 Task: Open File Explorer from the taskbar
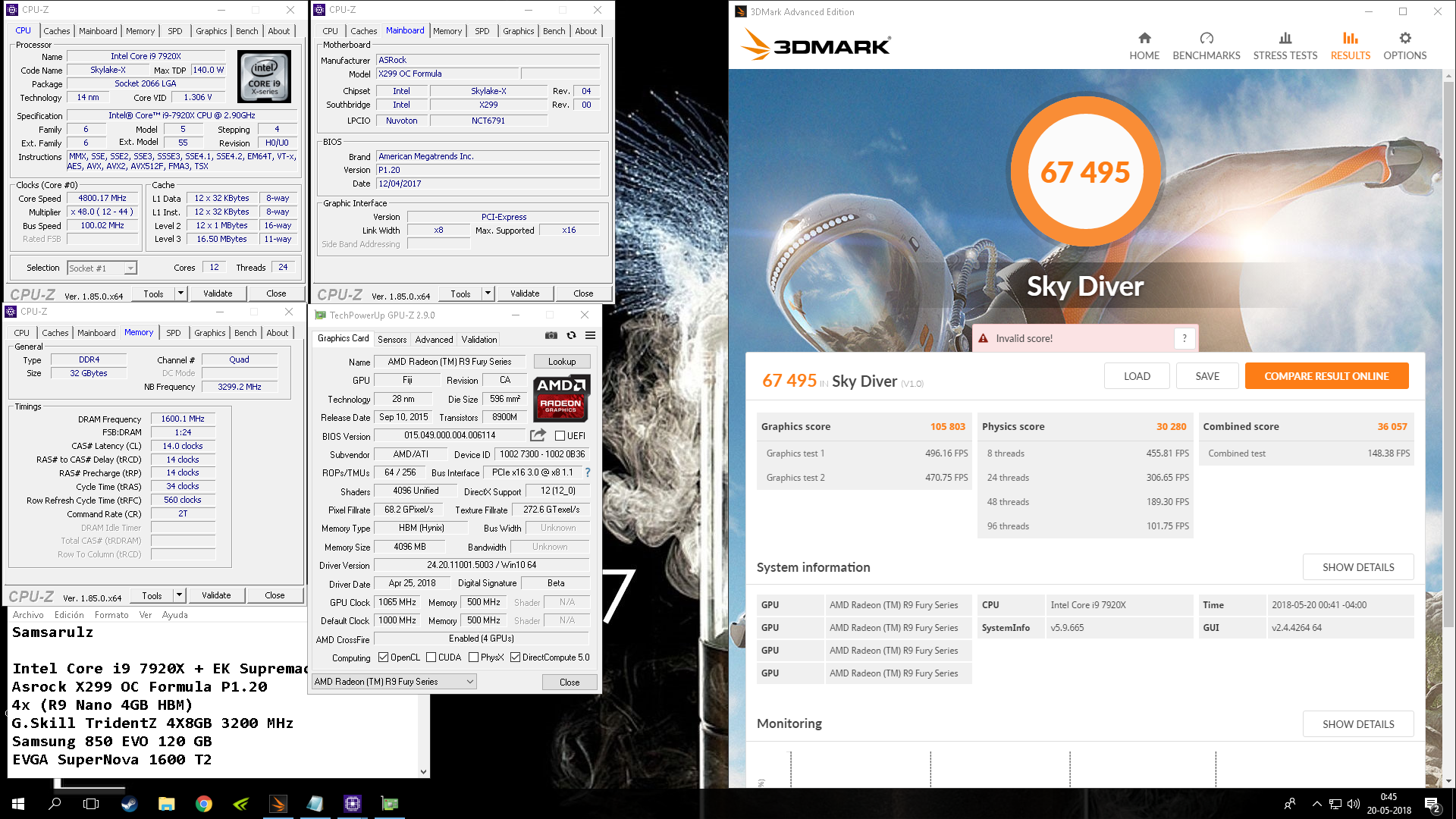pyautogui.click(x=167, y=804)
